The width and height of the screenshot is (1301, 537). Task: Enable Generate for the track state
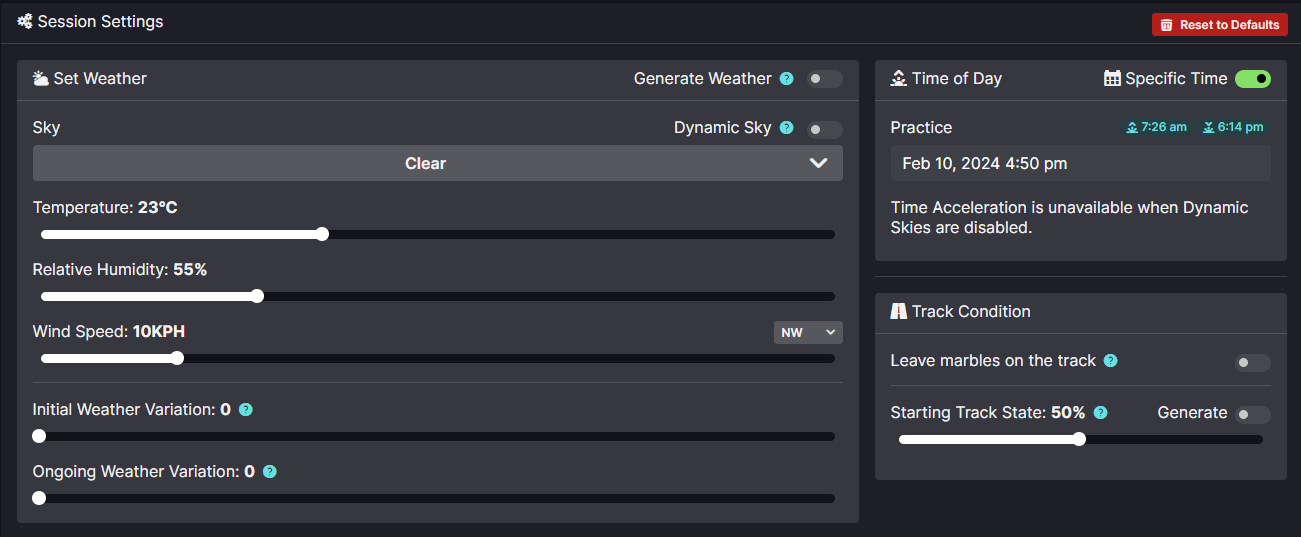tap(1253, 414)
